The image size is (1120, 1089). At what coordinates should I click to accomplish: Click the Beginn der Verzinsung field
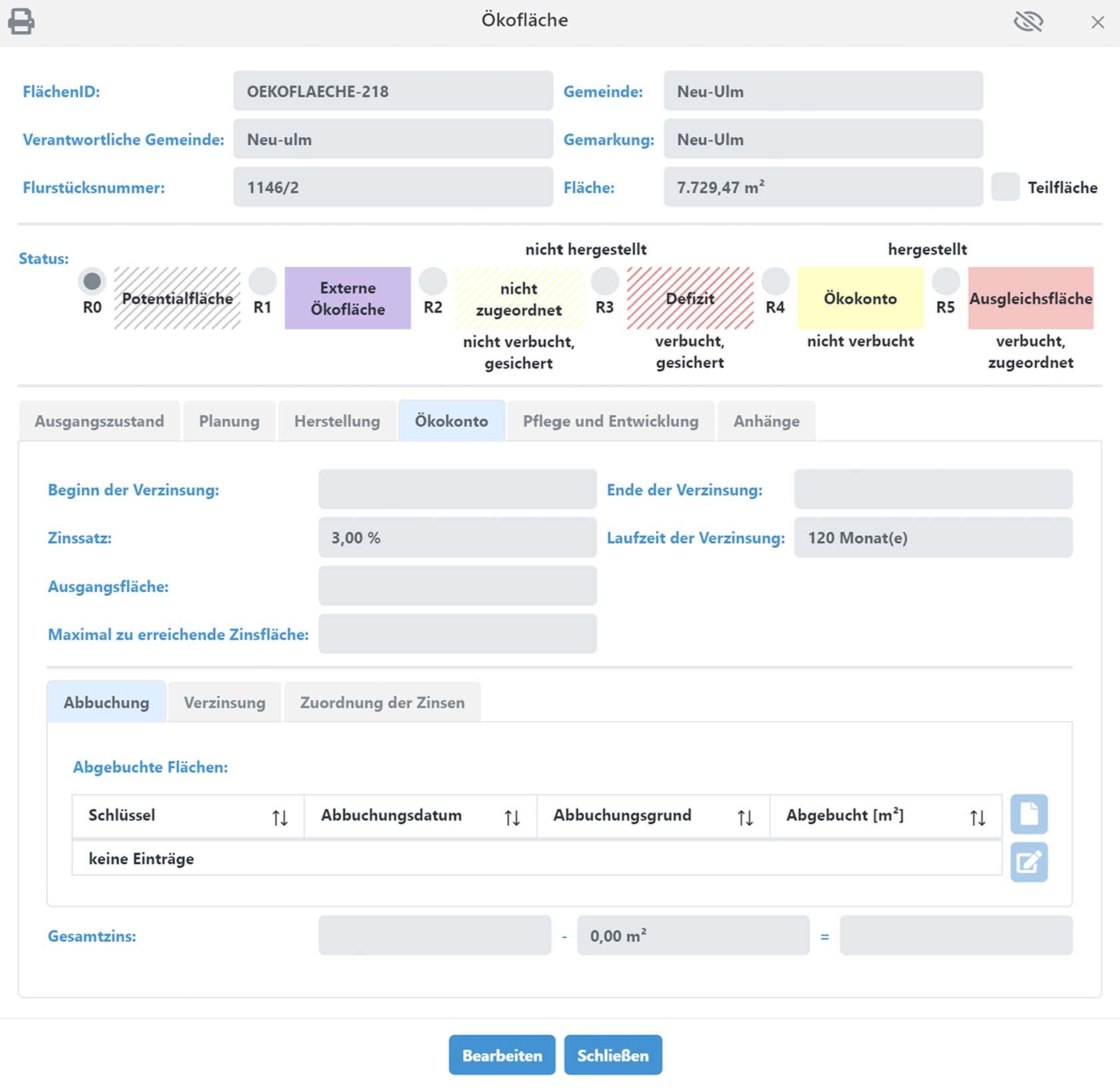[x=457, y=489]
